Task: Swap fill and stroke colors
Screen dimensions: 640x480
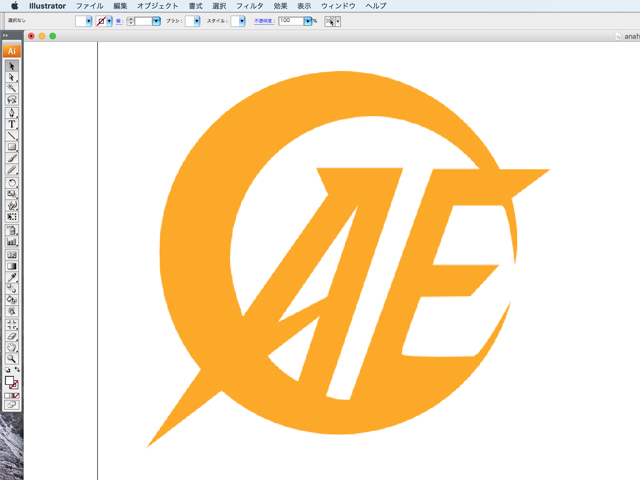Action: pos(17,369)
